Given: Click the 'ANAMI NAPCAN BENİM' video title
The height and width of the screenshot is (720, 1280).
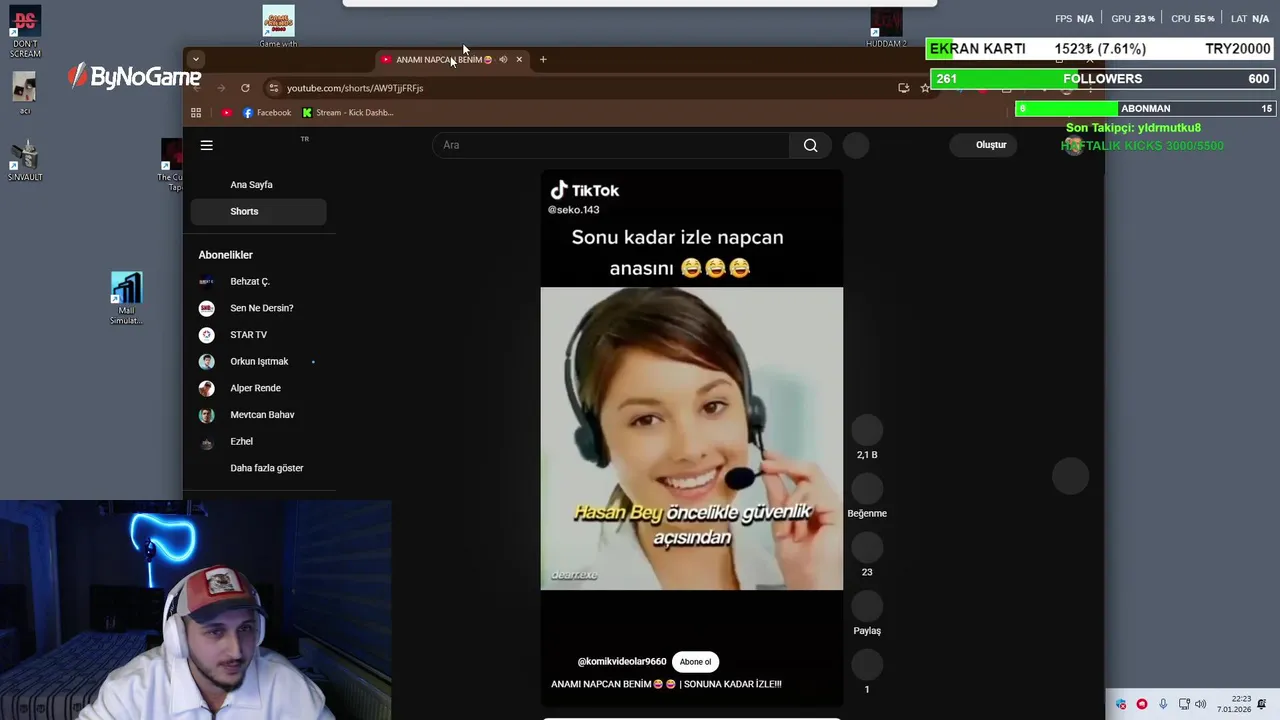Looking at the screenshot, I should pyautogui.click(x=666, y=684).
